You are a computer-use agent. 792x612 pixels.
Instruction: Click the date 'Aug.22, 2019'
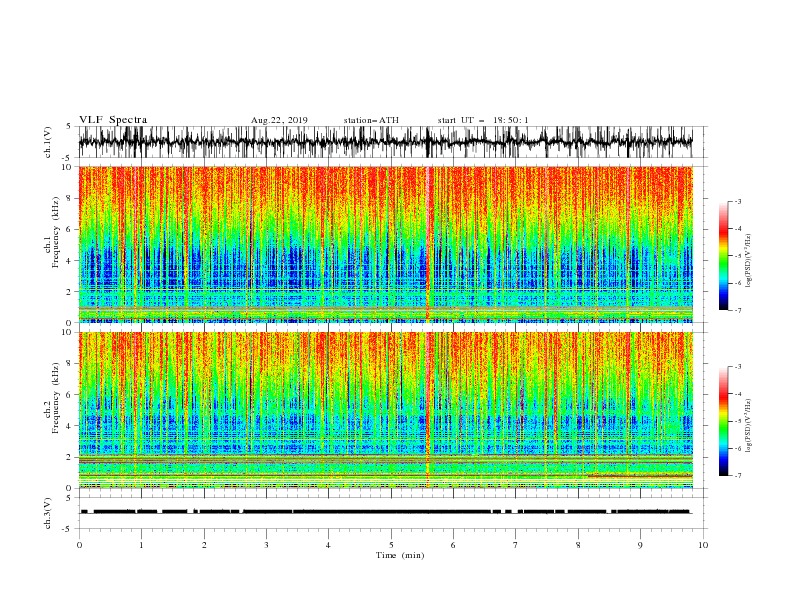click(x=279, y=120)
